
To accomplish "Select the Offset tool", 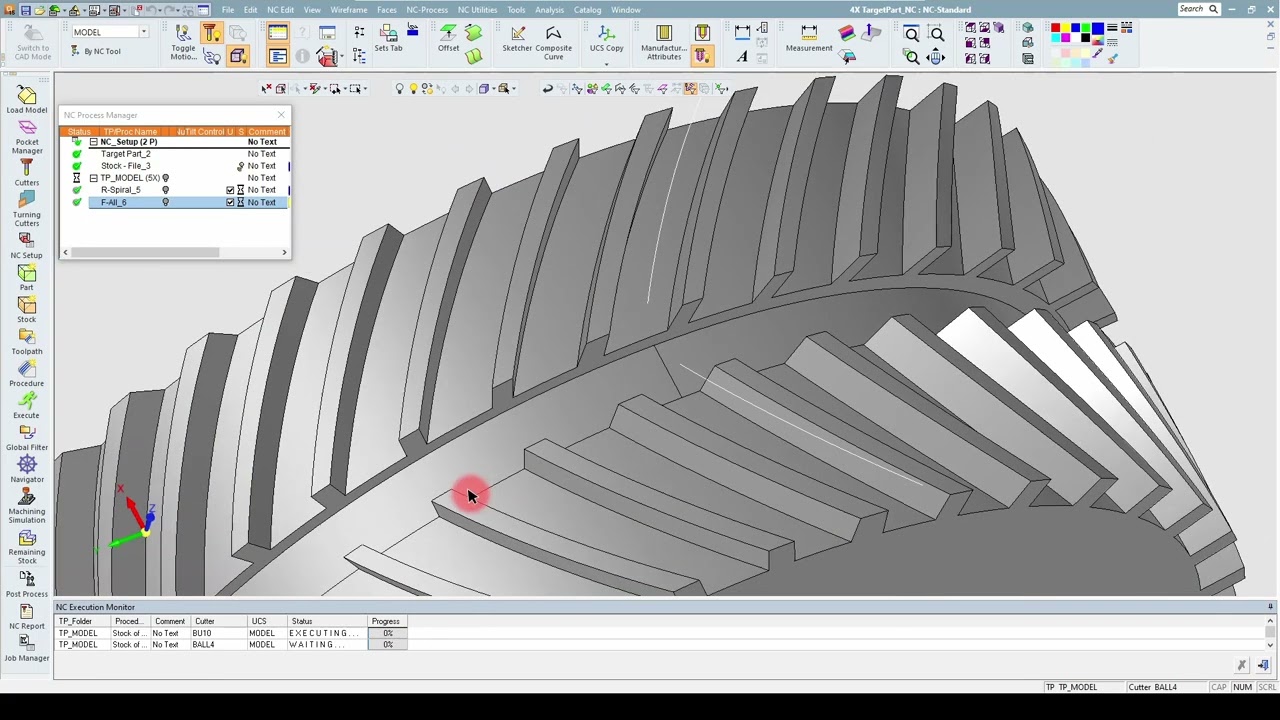I will [448, 40].
